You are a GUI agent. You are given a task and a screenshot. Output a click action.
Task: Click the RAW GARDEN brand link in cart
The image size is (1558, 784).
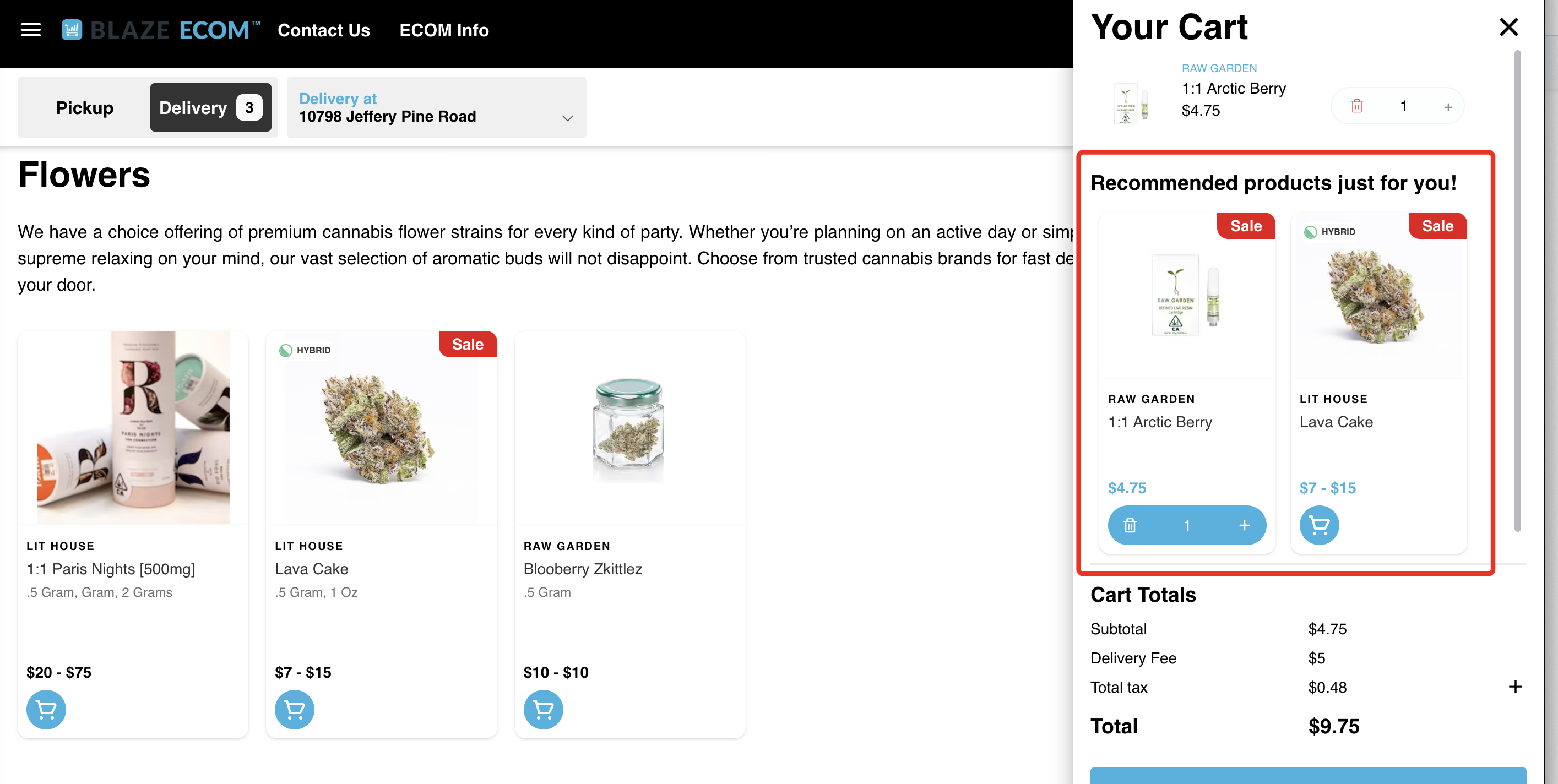click(x=1219, y=68)
